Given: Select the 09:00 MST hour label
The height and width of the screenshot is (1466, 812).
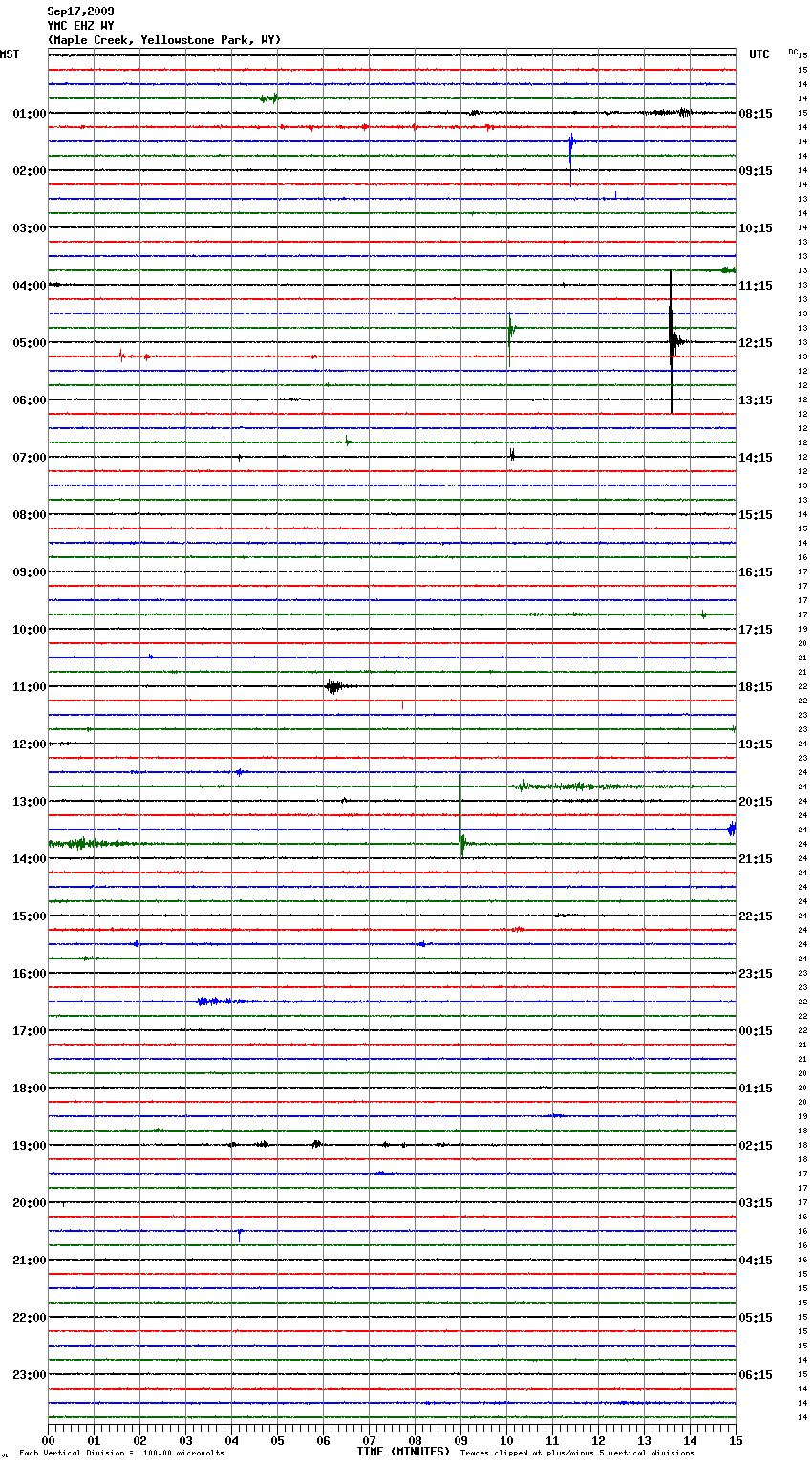Looking at the screenshot, I should (x=30, y=572).
